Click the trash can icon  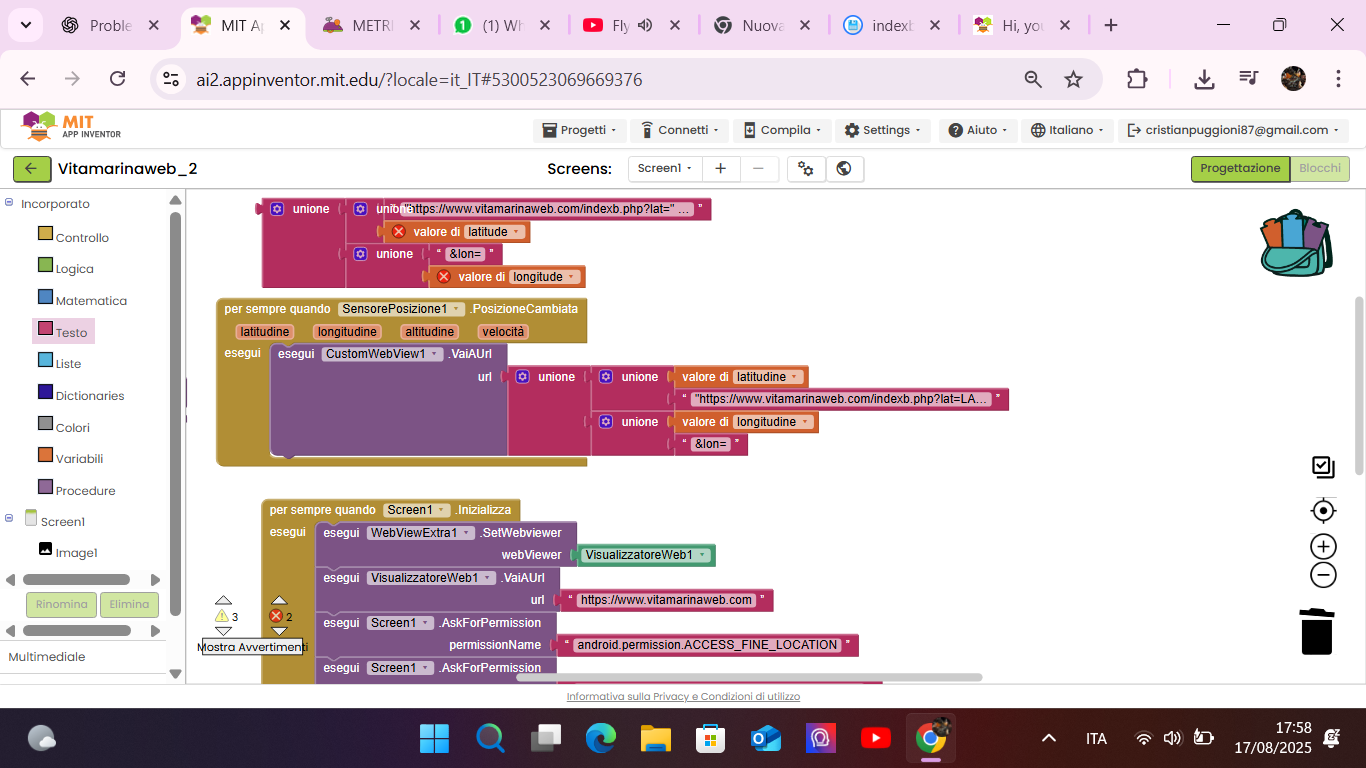tap(1317, 631)
